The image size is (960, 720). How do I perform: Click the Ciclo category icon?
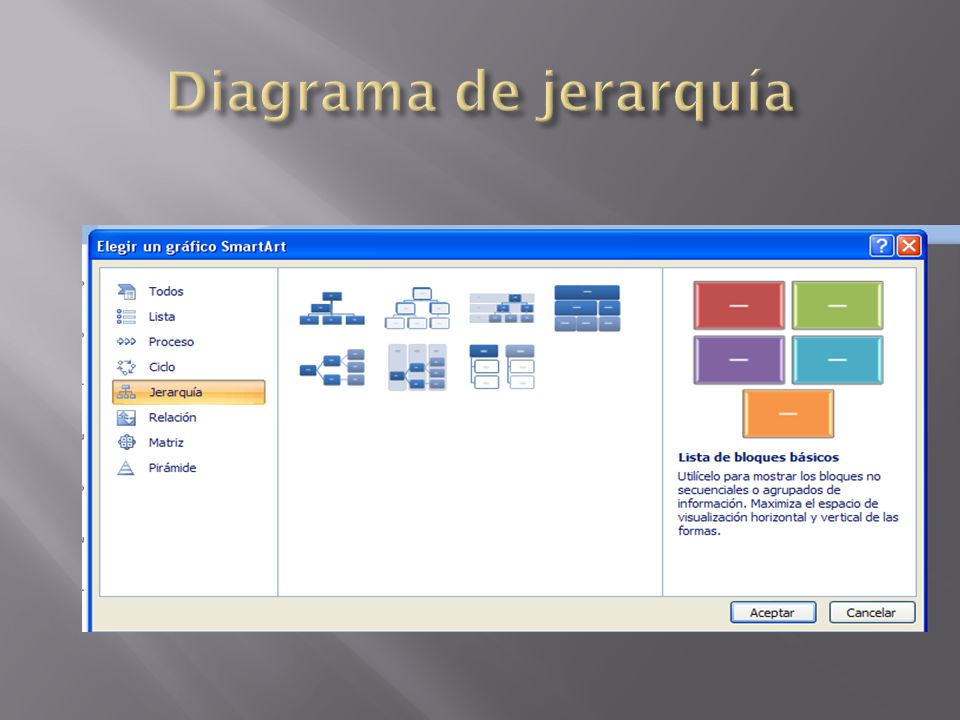[126, 367]
